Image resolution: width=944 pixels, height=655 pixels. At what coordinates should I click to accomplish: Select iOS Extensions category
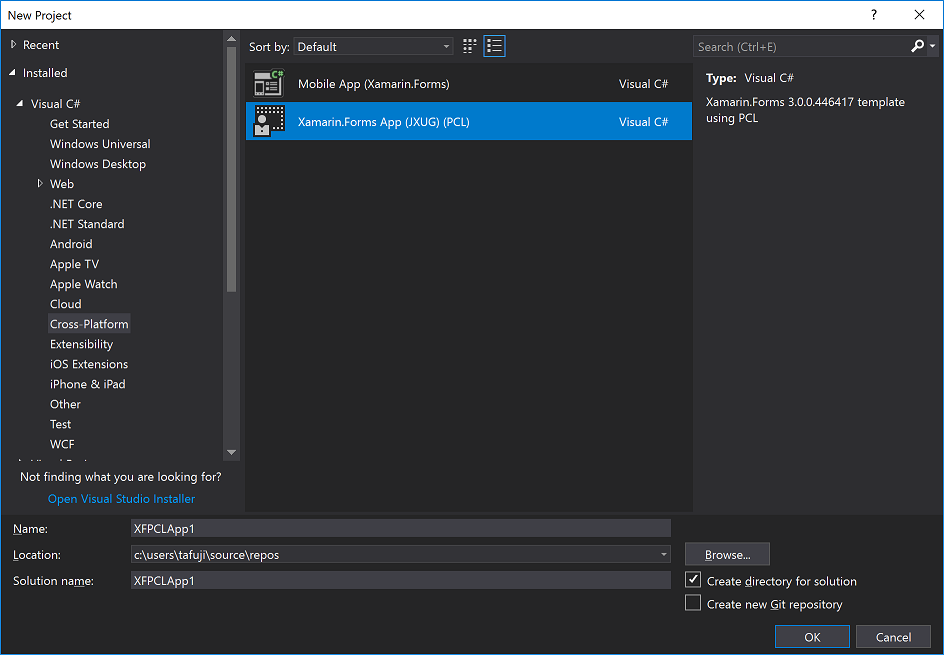(88, 364)
